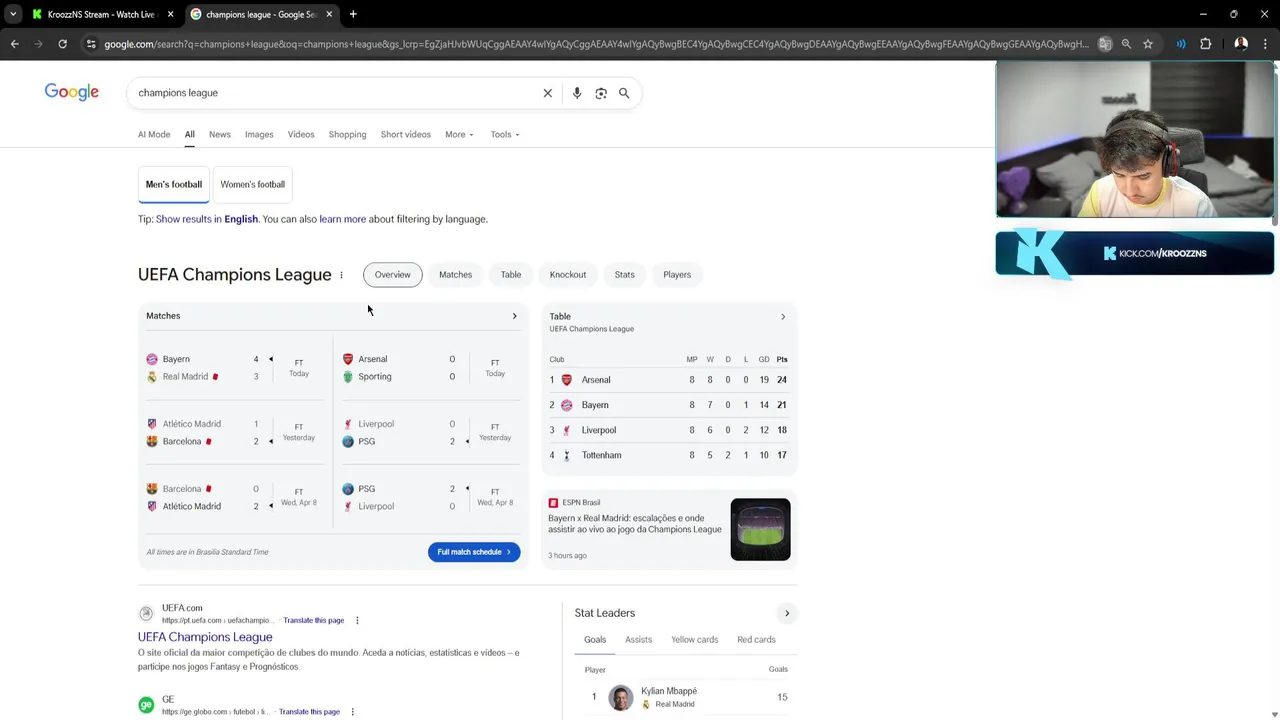Select the Matches chip
Screen dimensions: 1280x720
pyautogui.click(x=455, y=274)
